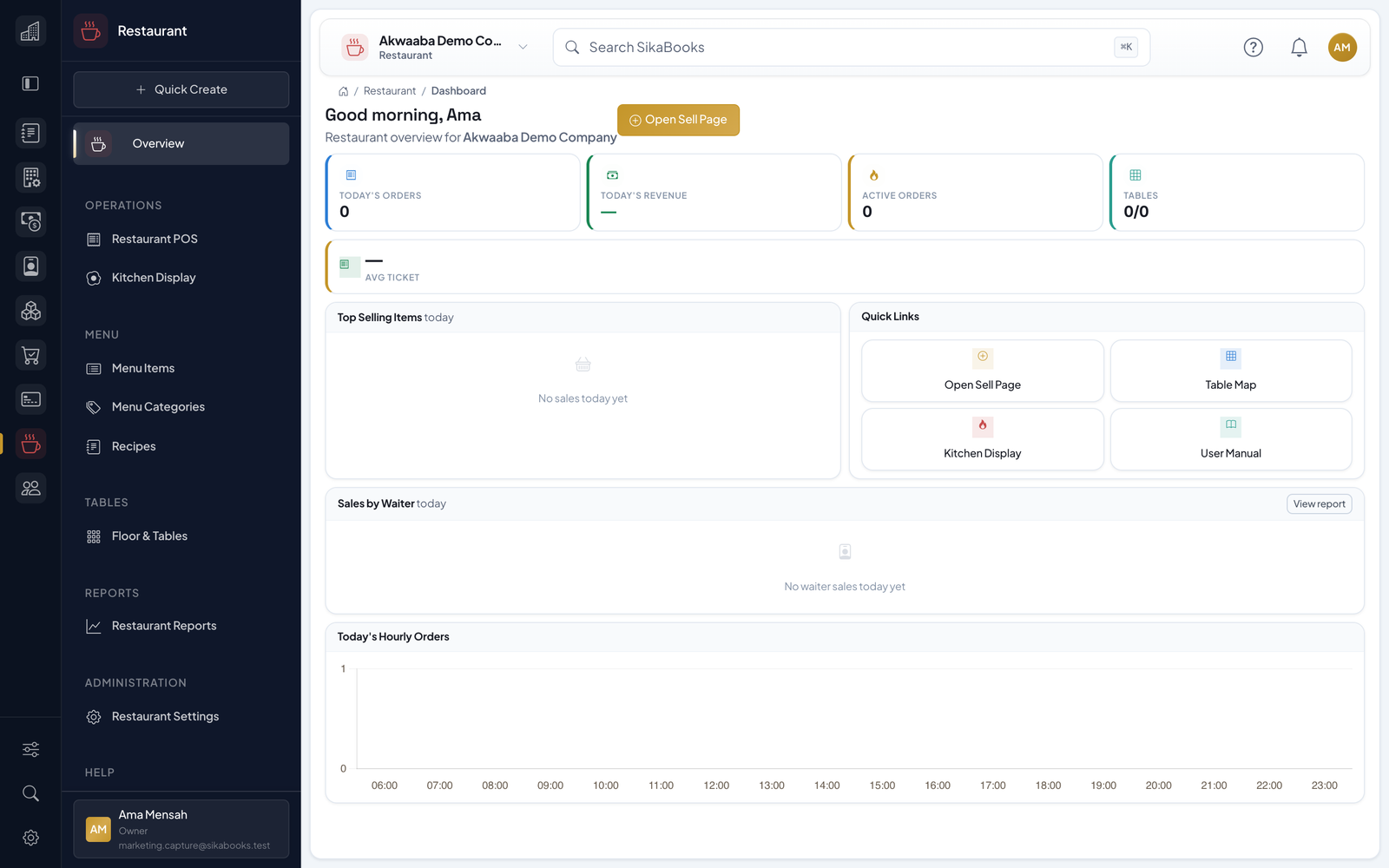Screen dimensions: 1389x868
Task: Open Kitchen Display in sidebar
Action: 181,278
